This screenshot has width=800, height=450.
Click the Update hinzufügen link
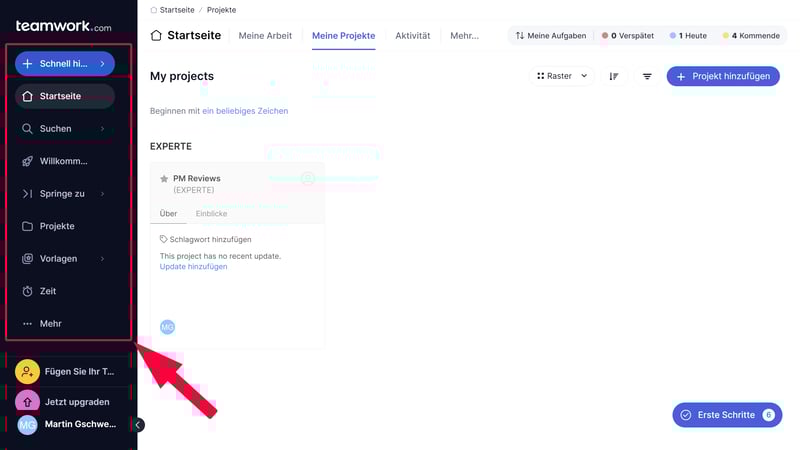193,266
